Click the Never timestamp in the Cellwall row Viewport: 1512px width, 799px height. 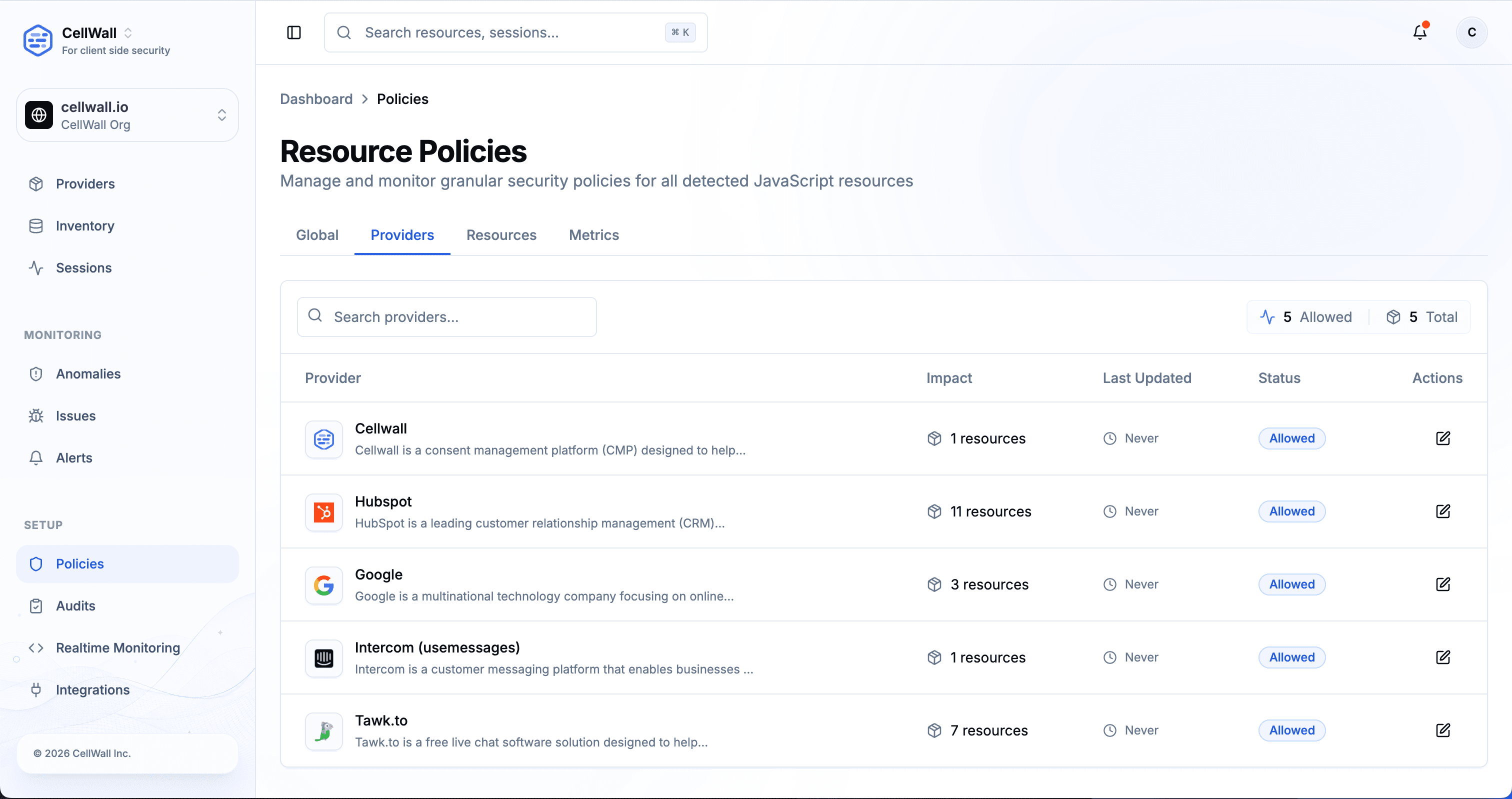pyautogui.click(x=1141, y=438)
